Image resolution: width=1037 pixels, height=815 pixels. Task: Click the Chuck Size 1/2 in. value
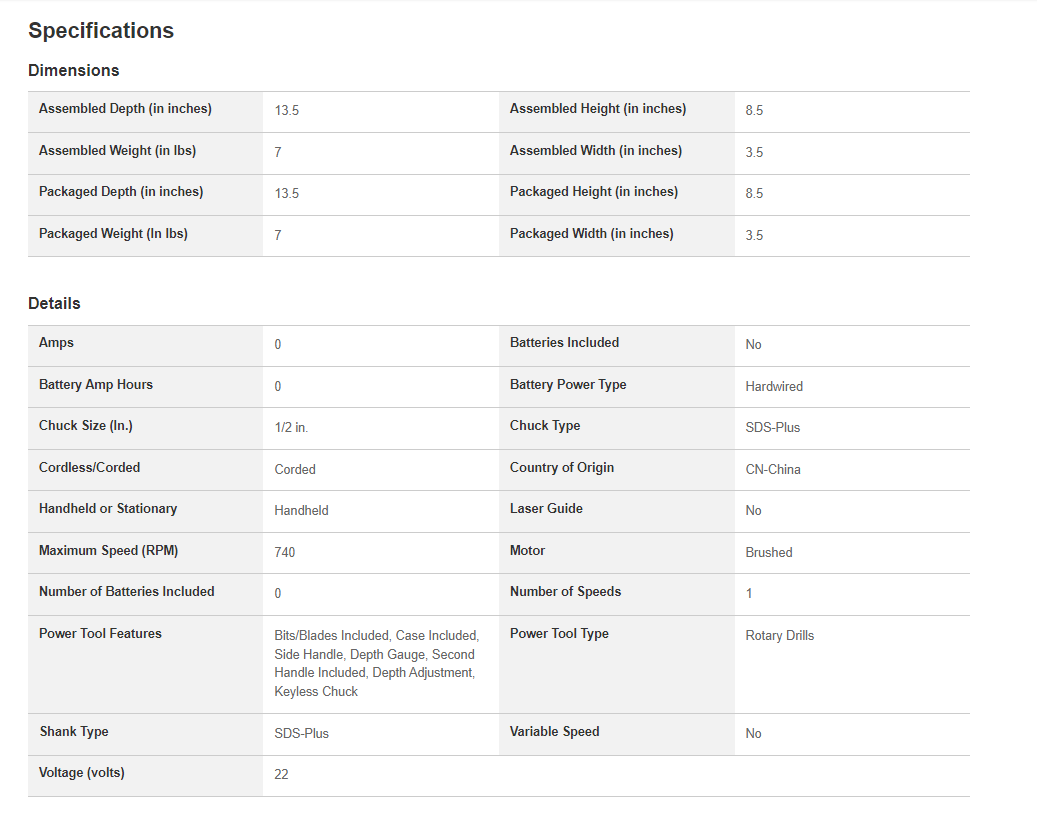tap(291, 428)
